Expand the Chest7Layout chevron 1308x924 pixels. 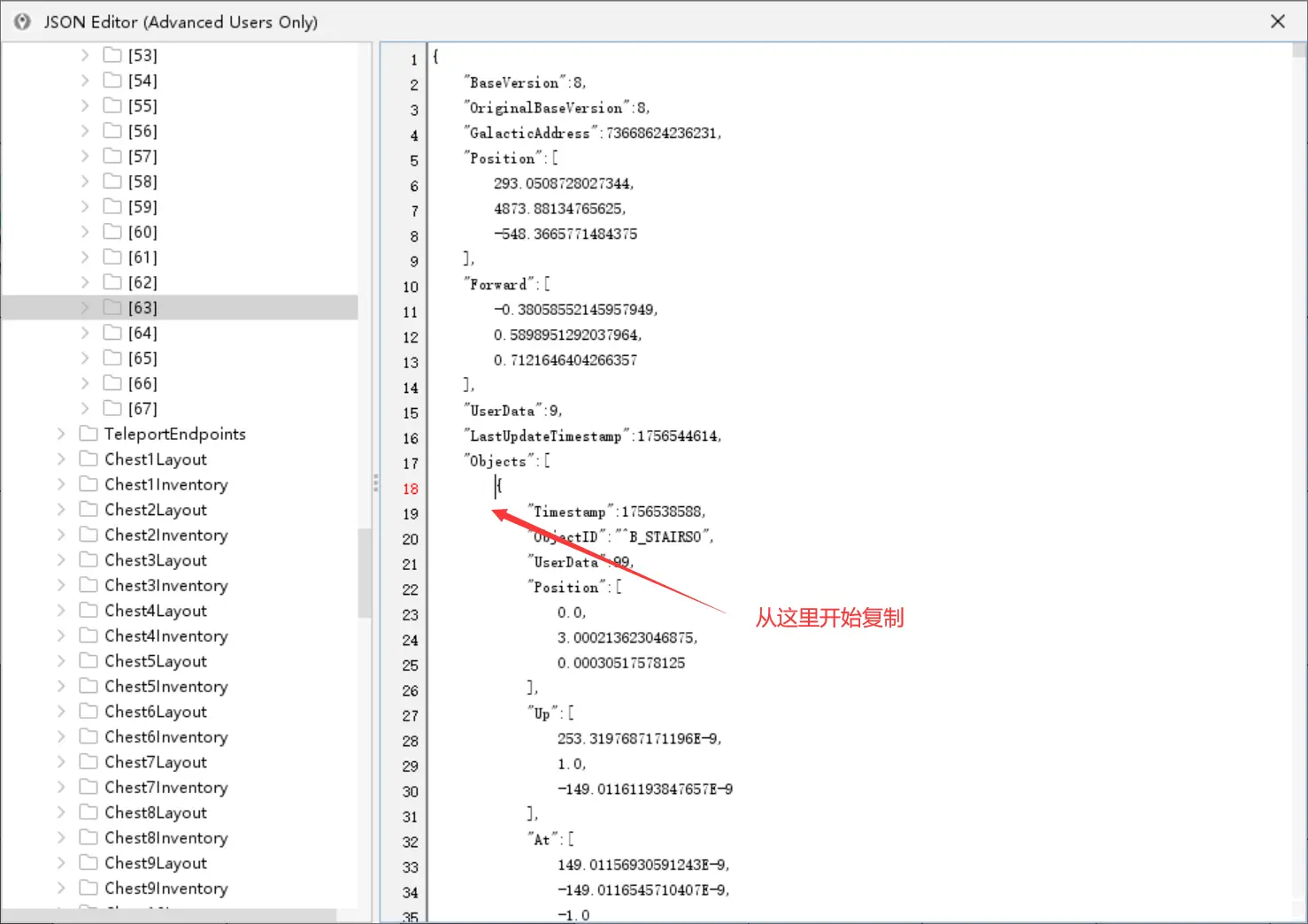61,761
